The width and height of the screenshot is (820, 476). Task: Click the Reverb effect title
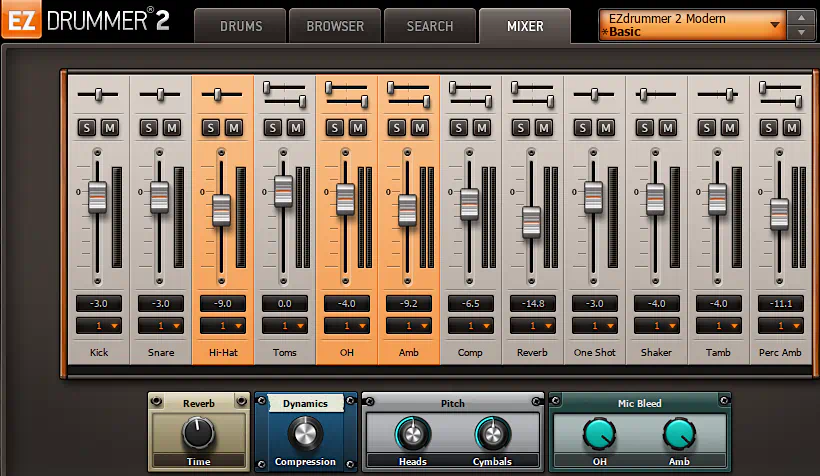tap(199, 403)
